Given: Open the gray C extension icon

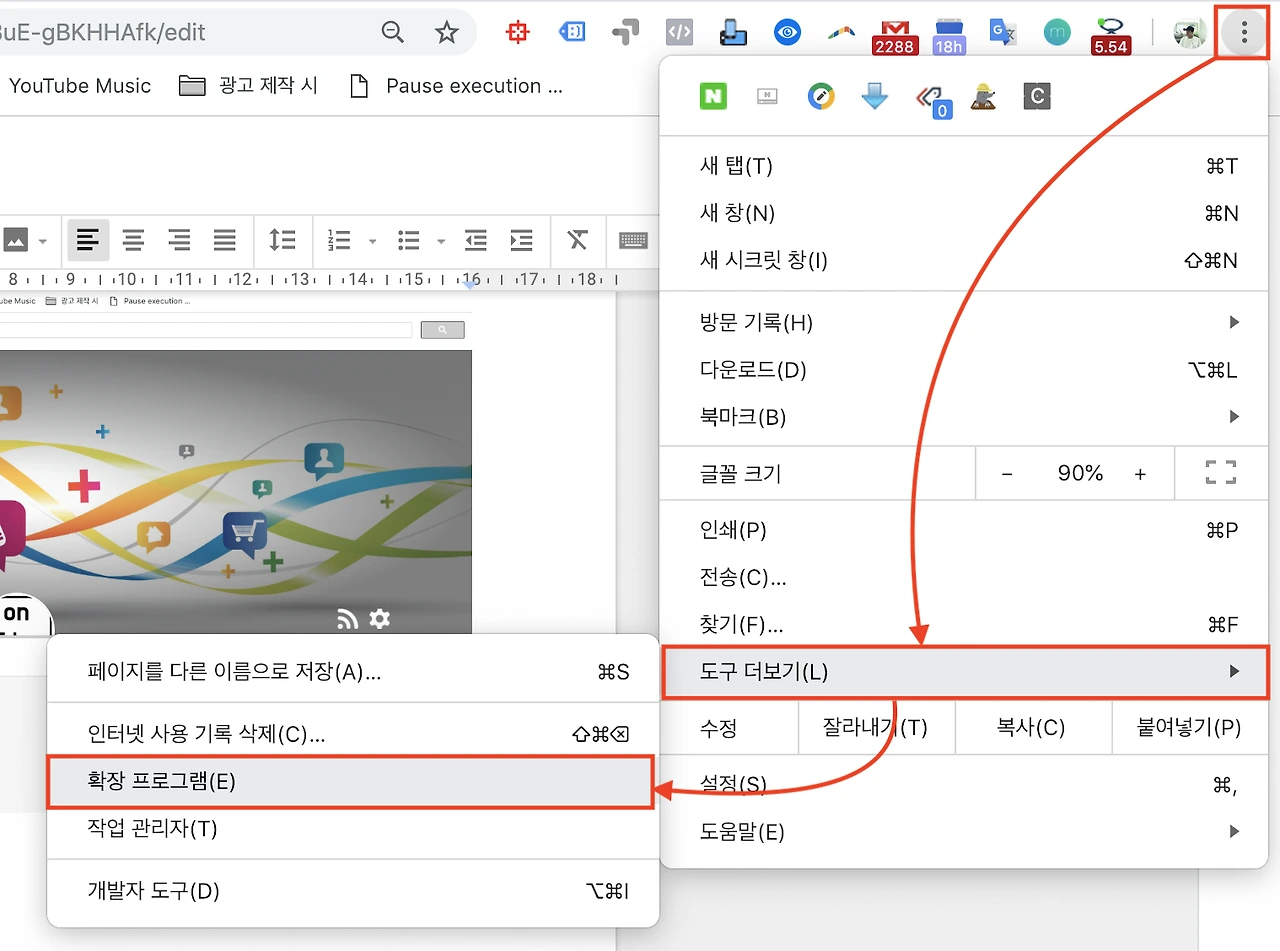Looking at the screenshot, I should (1037, 96).
